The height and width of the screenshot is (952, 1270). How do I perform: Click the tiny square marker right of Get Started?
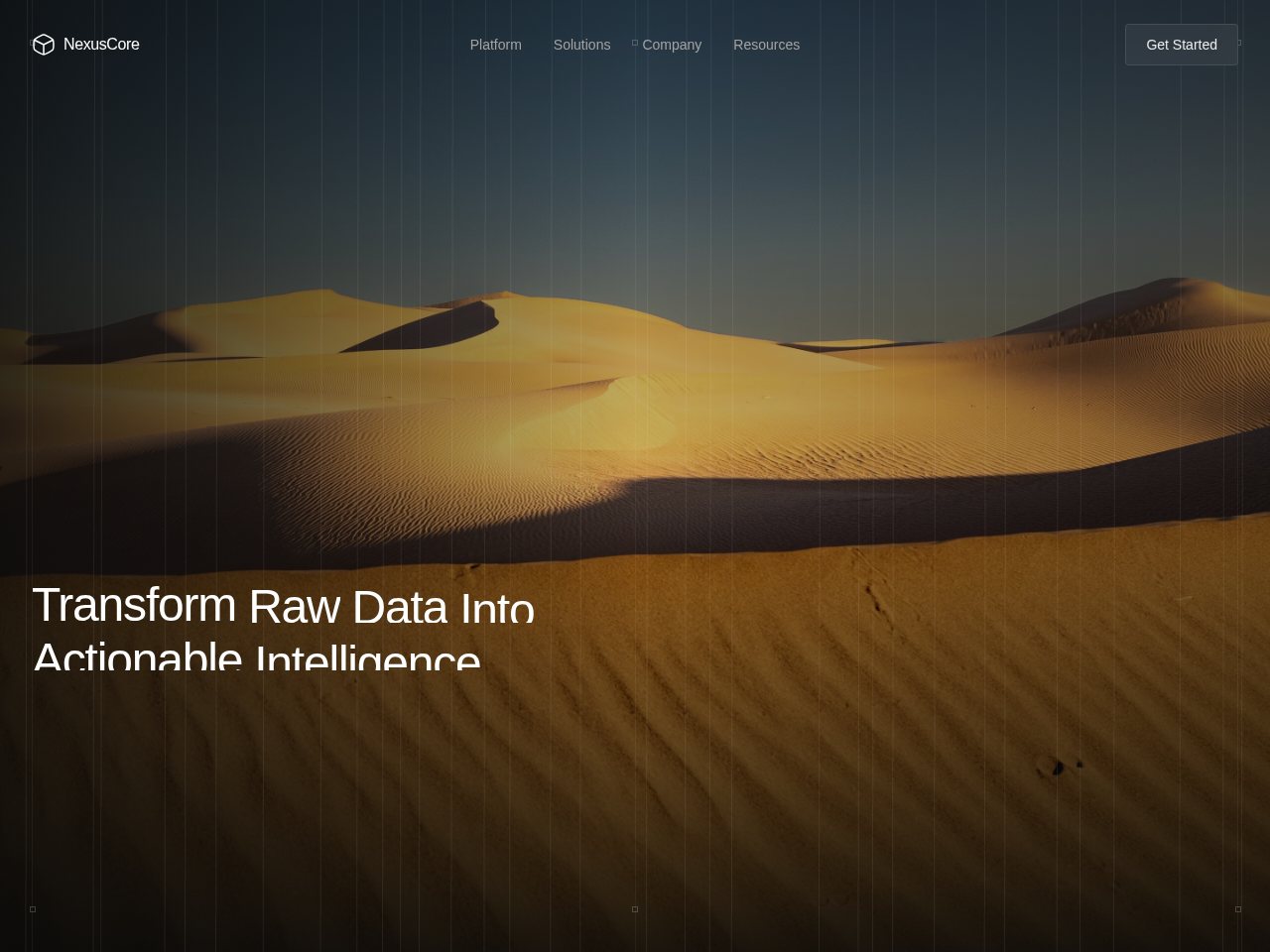pyautogui.click(x=1238, y=43)
